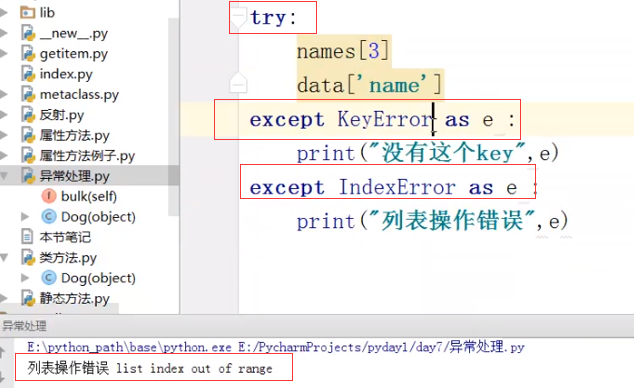Click the try keyword in editor
Screen dimensions: 634x388
tap(268, 17)
